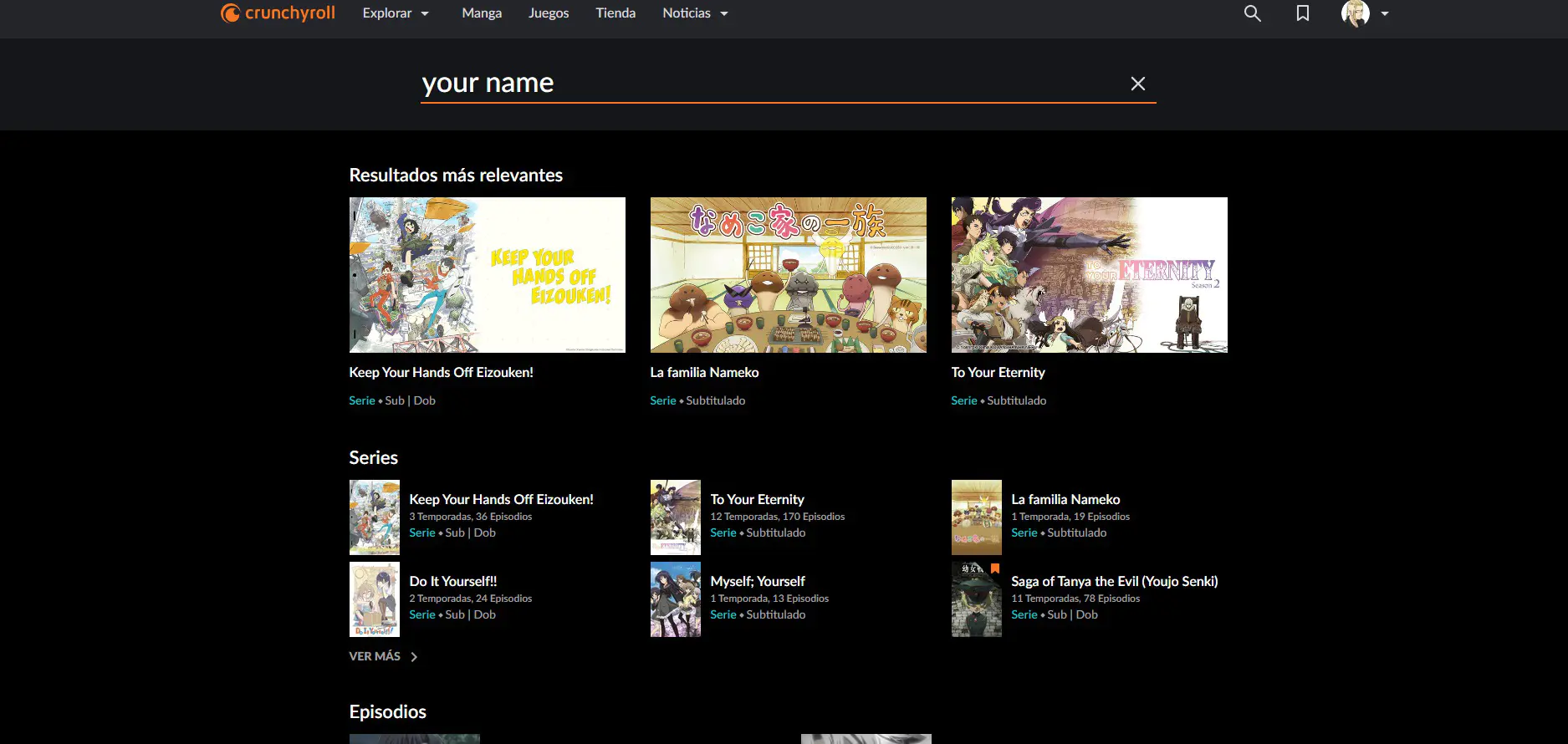Open the top result title To Your Eternity
The image size is (1568, 744).
(x=999, y=373)
